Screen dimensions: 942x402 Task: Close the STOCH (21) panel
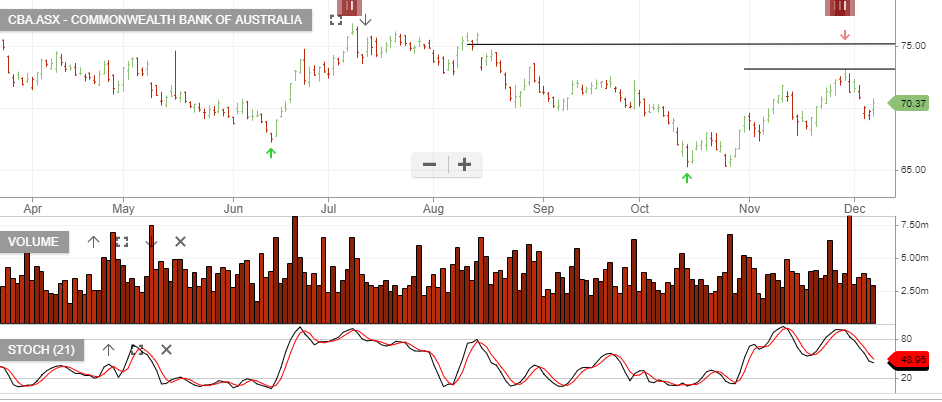click(166, 350)
